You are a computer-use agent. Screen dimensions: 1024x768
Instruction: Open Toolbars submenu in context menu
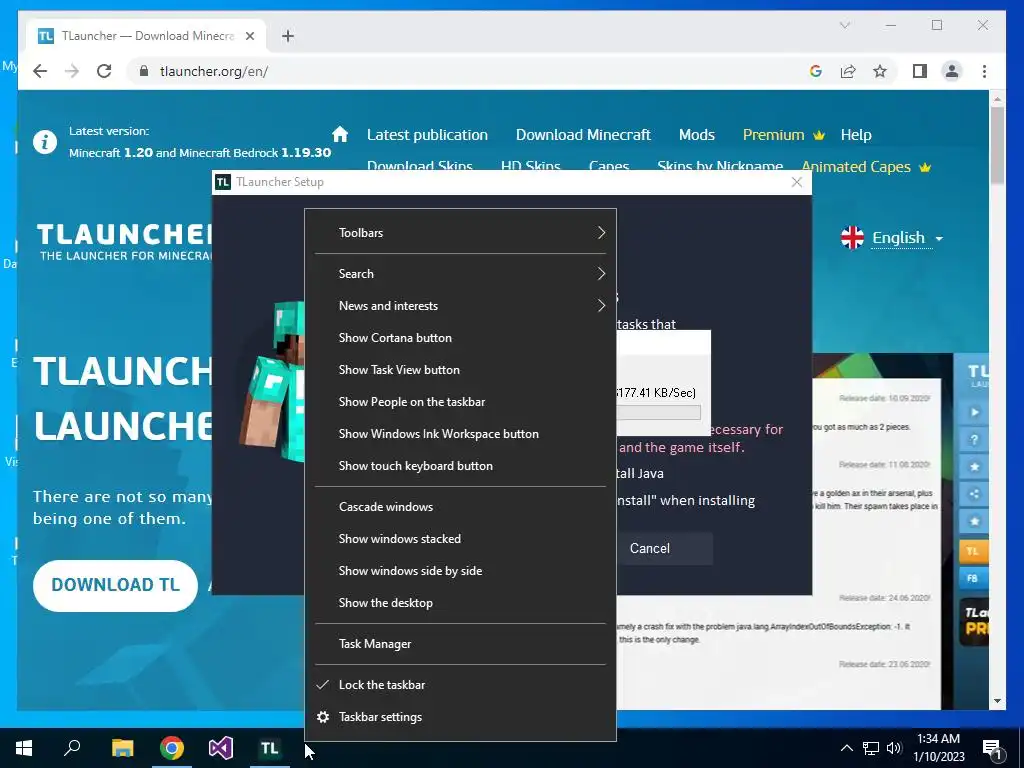click(460, 232)
